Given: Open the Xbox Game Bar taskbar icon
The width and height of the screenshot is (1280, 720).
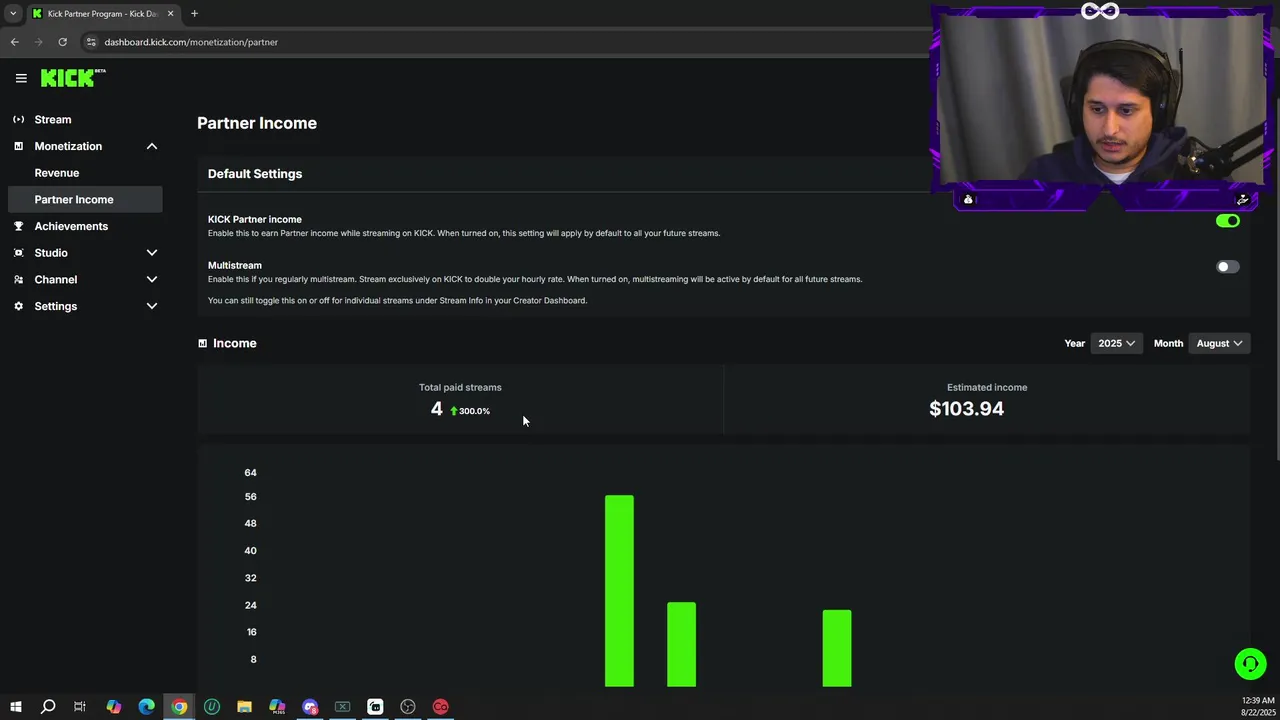Looking at the screenshot, I should pyautogui.click(x=342, y=707).
